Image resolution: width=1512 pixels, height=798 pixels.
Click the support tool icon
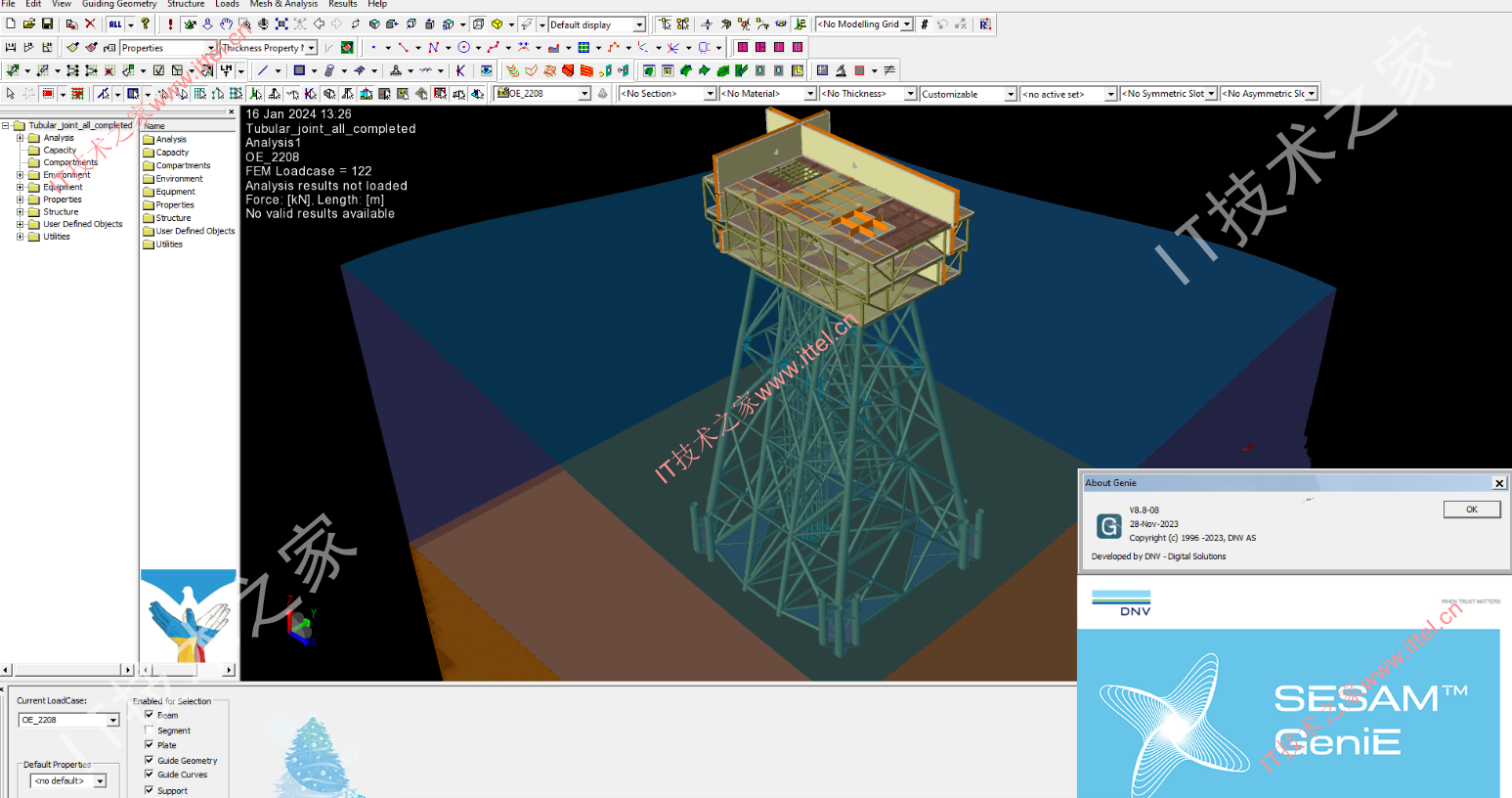(x=395, y=70)
